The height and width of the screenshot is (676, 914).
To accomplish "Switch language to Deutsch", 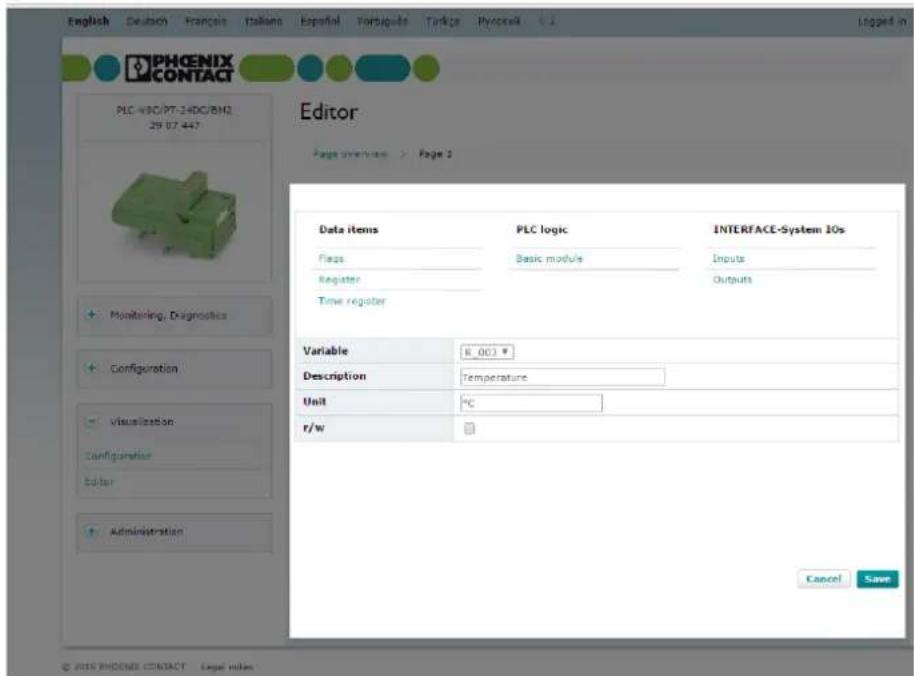I will (147, 21).
